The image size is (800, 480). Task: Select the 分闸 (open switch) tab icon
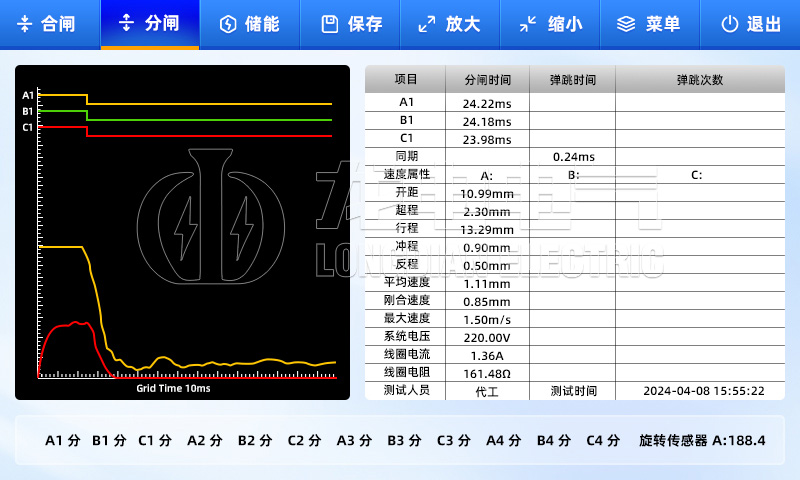[x=126, y=24]
